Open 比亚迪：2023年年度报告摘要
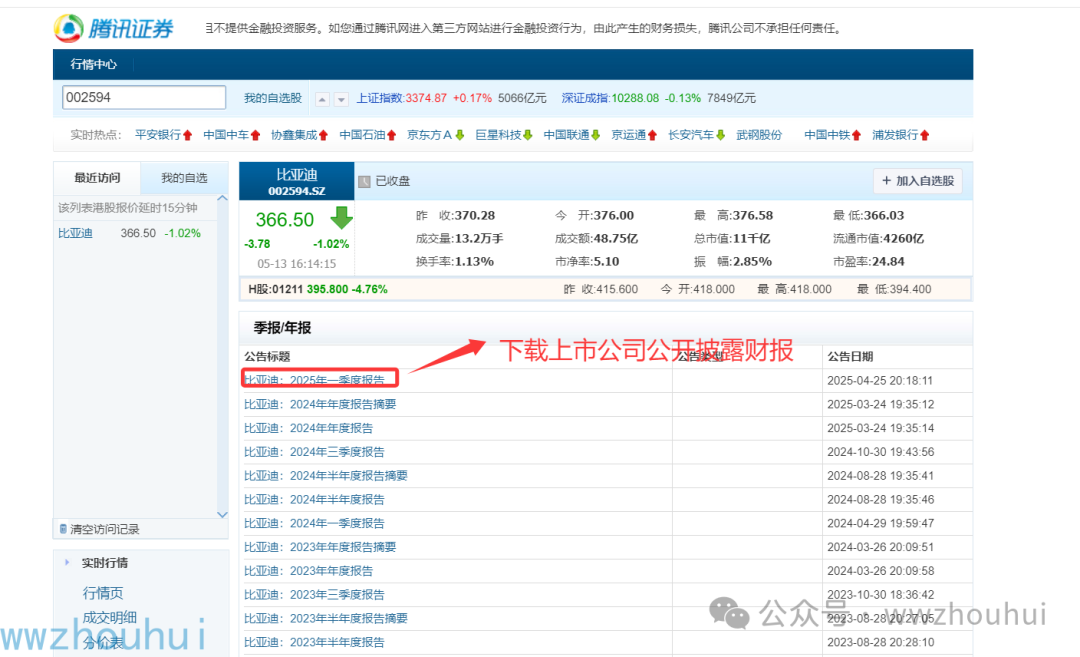Viewport: 1080px width, 657px height. point(320,547)
